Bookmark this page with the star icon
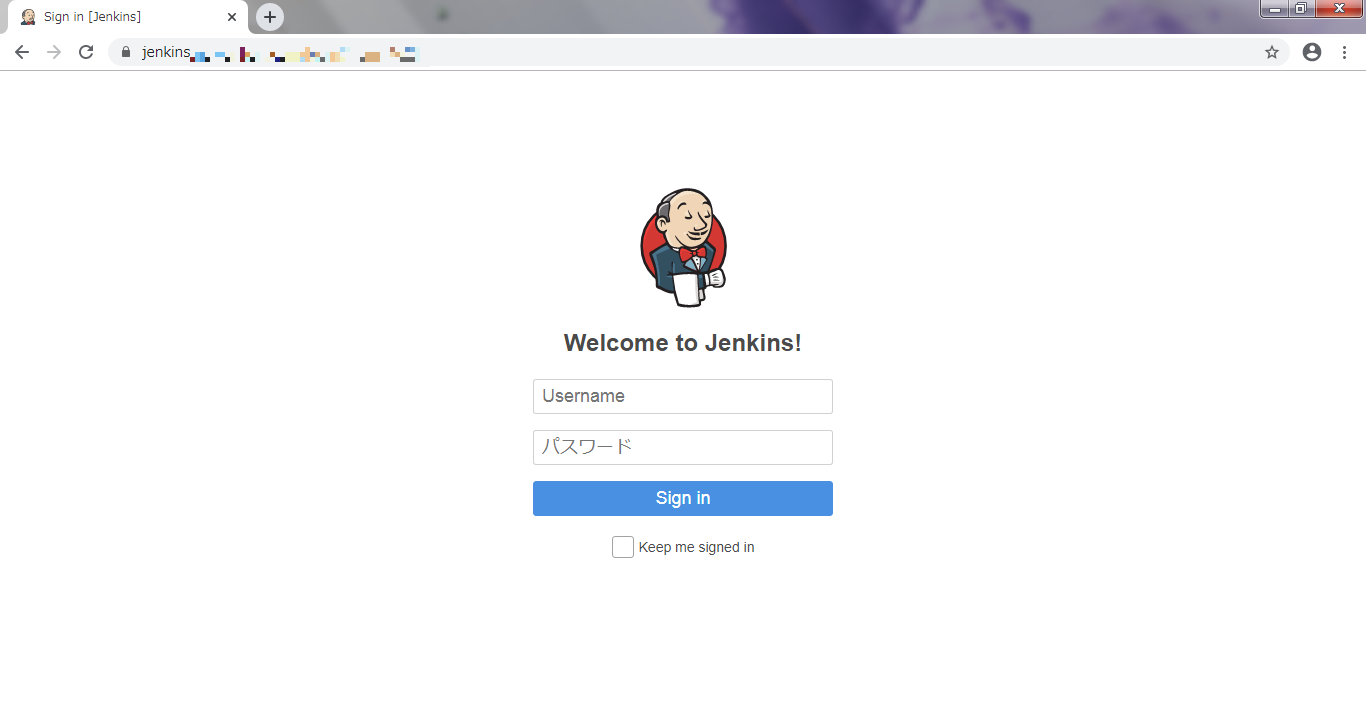1366x728 pixels. point(1272,52)
